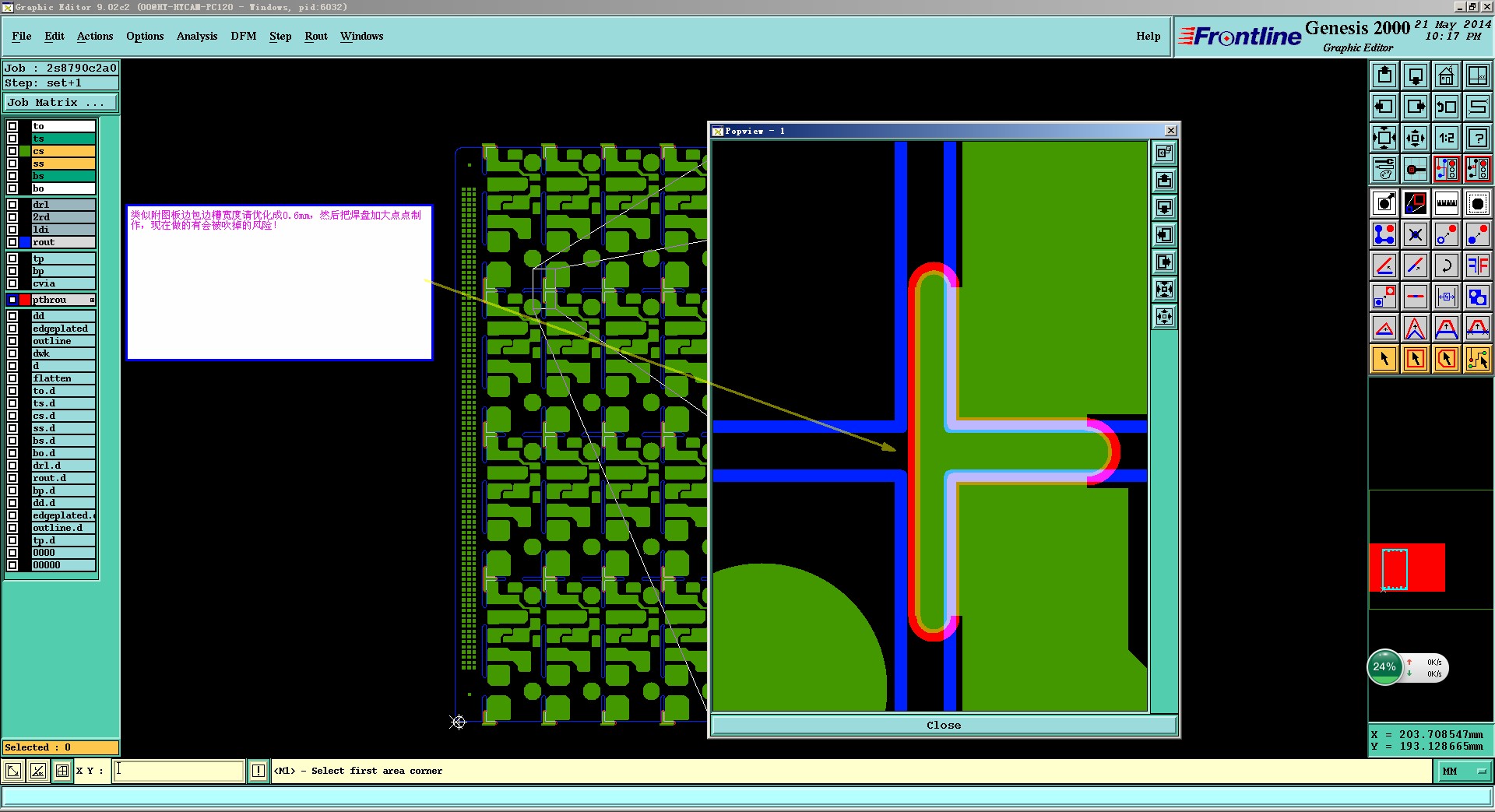The width and height of the screenshot is (1495, 812).
Task: Open the wrench and palette settings icon
Action: pos(1384,169)
